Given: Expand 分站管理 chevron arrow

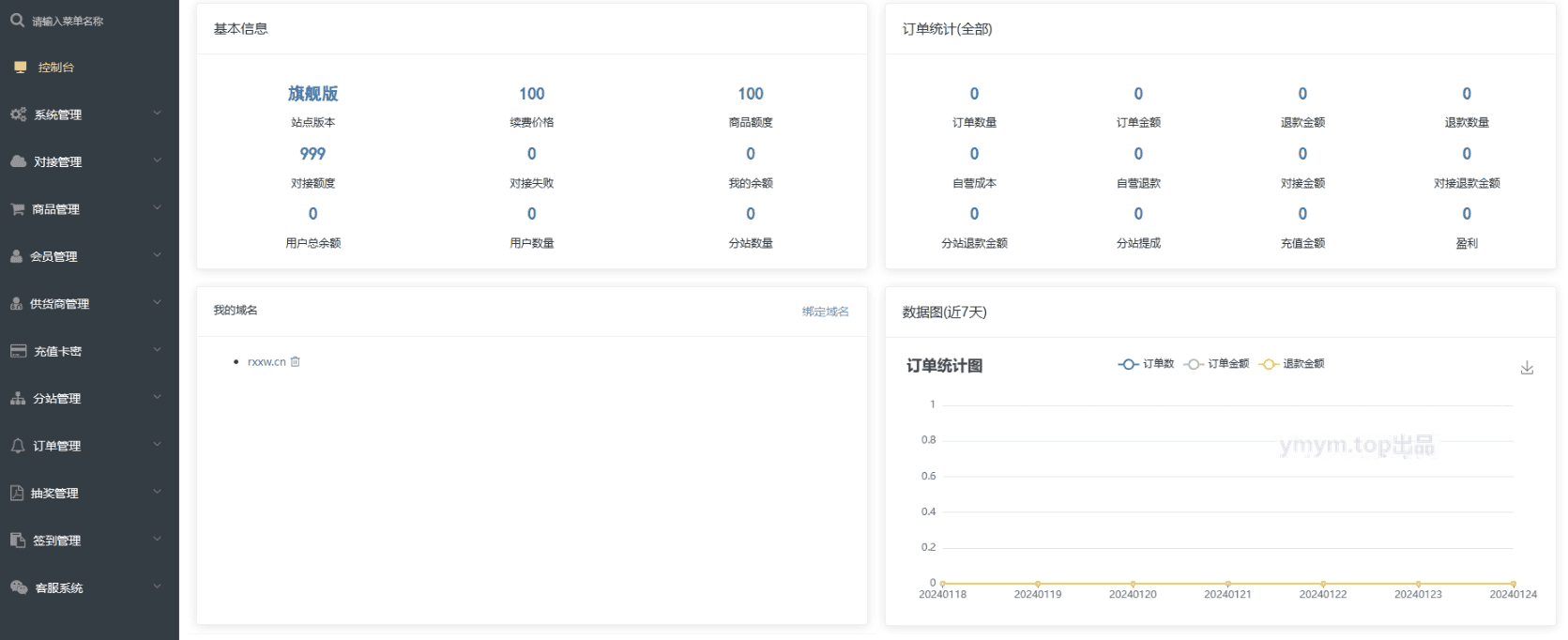Looking at the screenshot, I should pos(158,397).
